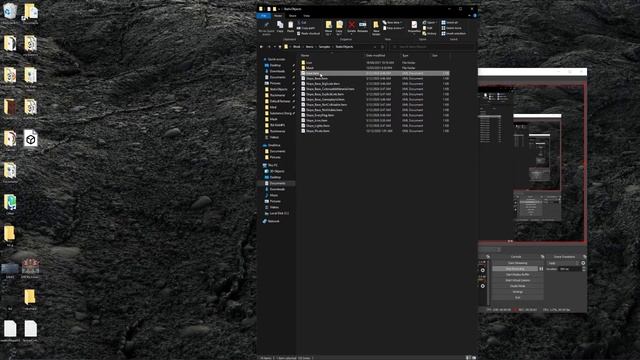Image resolution: width=640 pixels, height=360 pixels.
Task: Open Easy access dropdown in ribbon
Action: (393, 28)
